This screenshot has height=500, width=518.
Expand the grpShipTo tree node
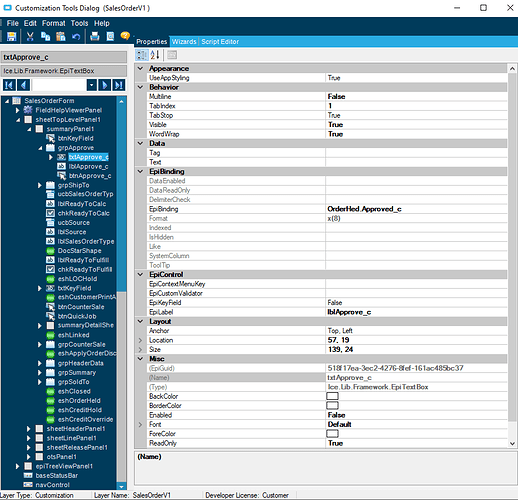tap(40, 185)
